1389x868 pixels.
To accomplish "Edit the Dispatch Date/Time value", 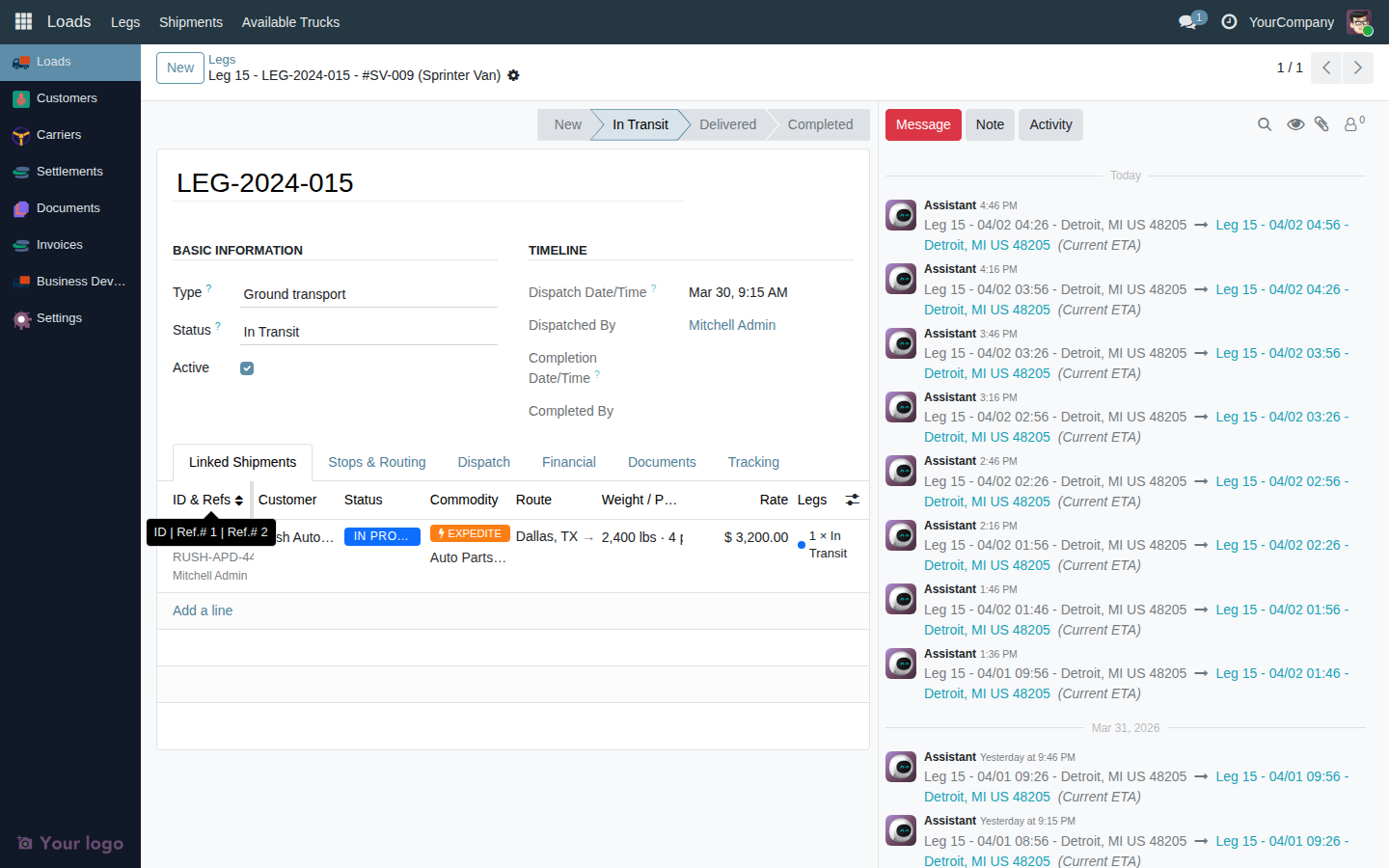I will click(738, 292).
